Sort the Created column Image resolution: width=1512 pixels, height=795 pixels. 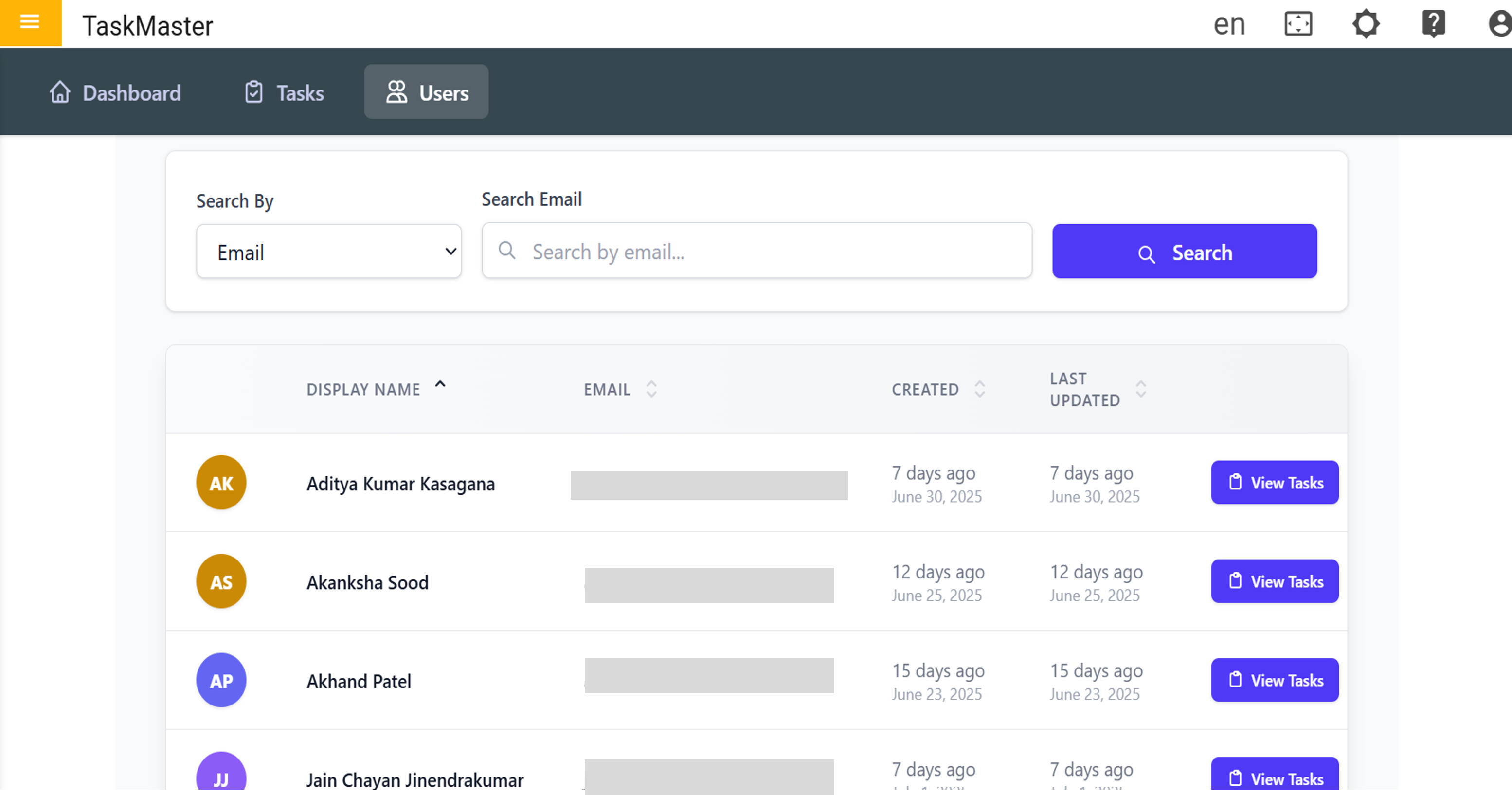pos(980,389)
